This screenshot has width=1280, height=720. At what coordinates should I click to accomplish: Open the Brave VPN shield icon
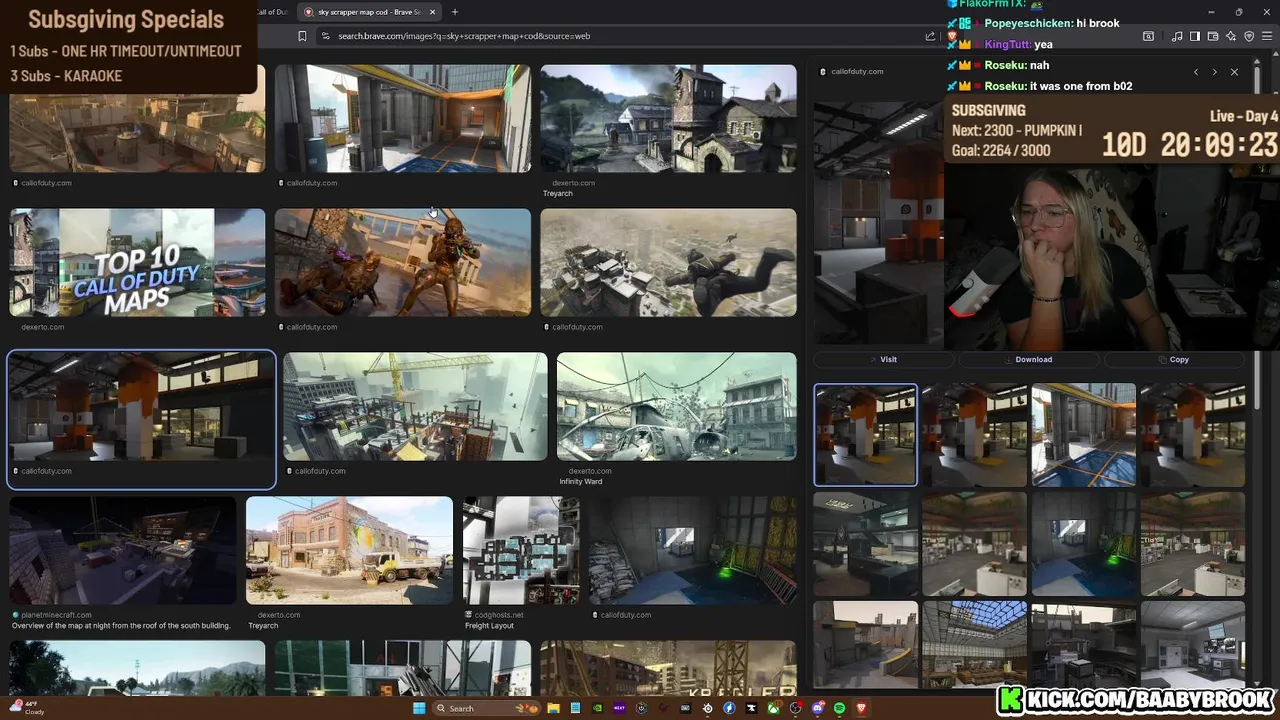(x=1249, y=36)
